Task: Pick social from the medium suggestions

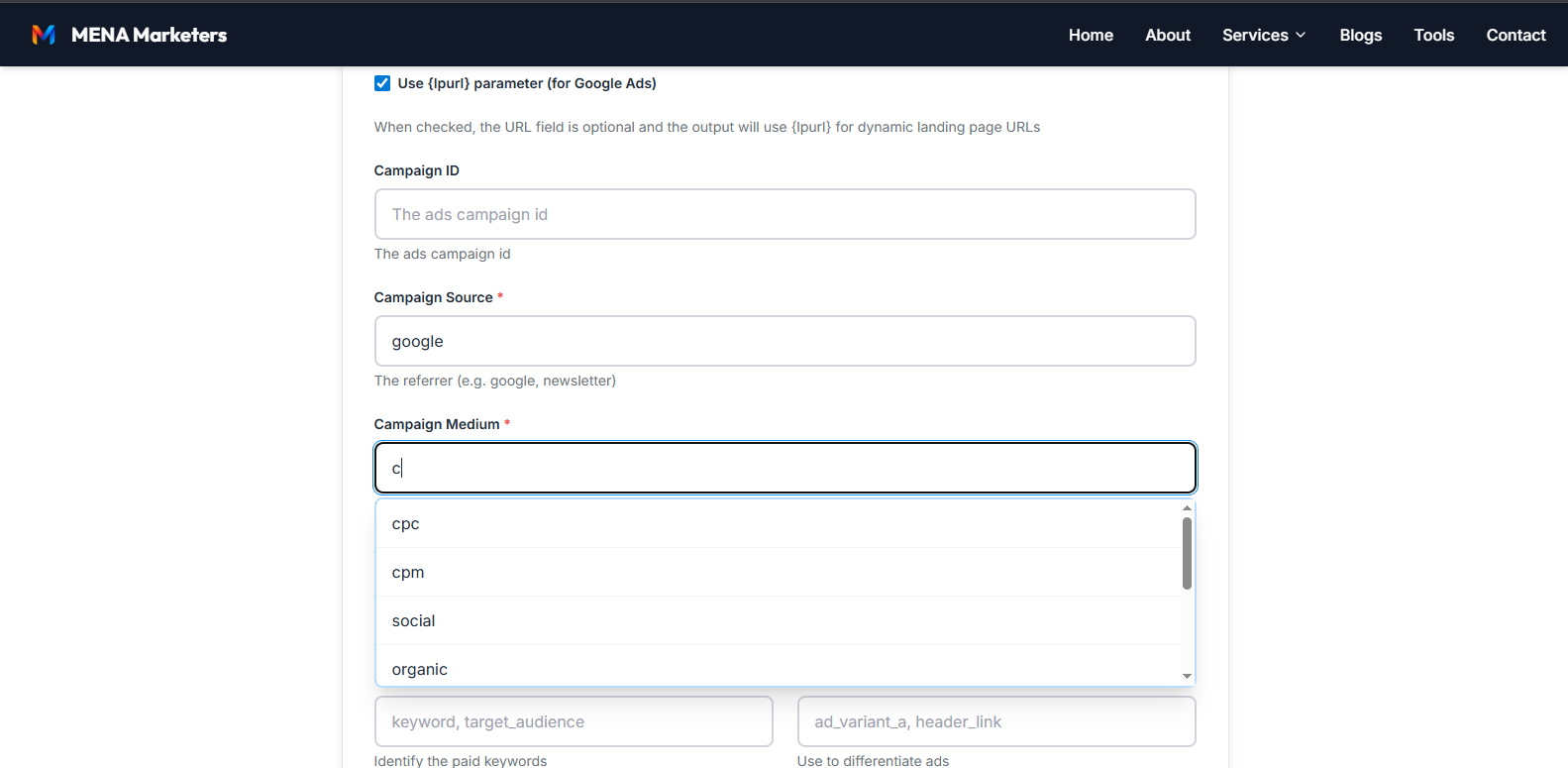Action: coord(778,620)
